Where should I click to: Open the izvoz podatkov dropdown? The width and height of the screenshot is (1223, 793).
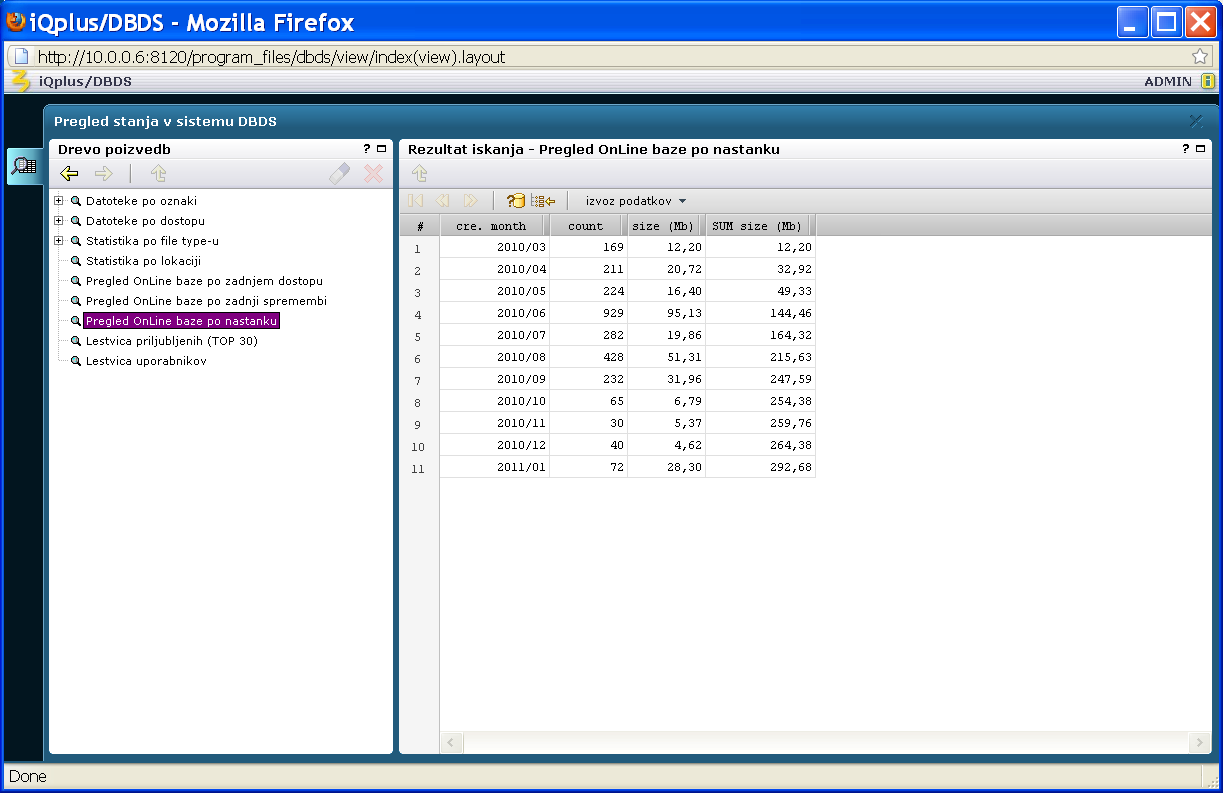pos(636,201)
